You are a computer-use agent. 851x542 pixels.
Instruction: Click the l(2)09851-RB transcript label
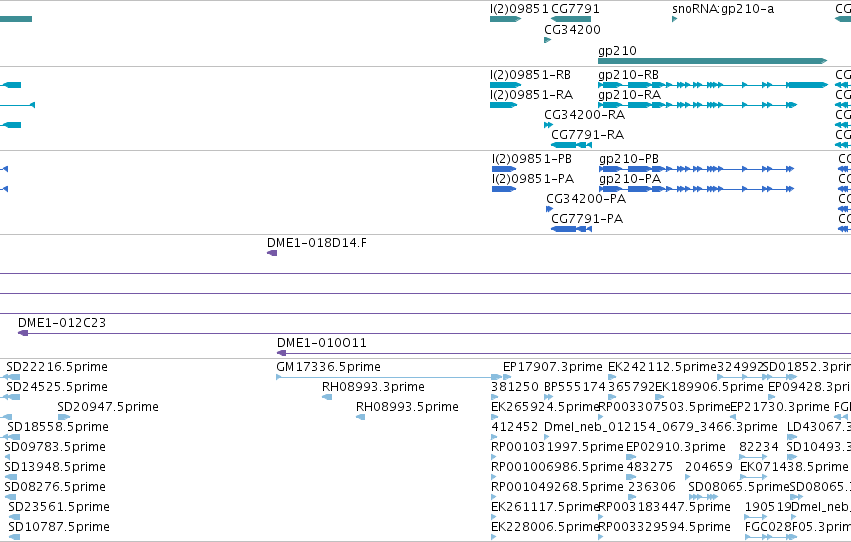pyautogui.click(x=530, y=75)
